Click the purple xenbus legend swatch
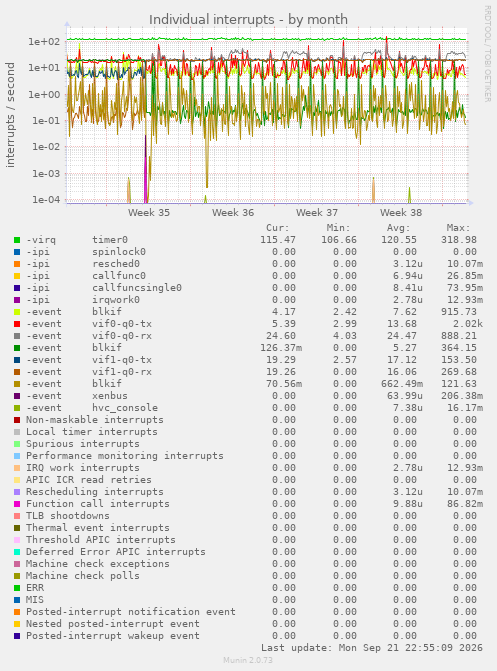The height and width of the screenshot is (671, 497). pos(17,396)
